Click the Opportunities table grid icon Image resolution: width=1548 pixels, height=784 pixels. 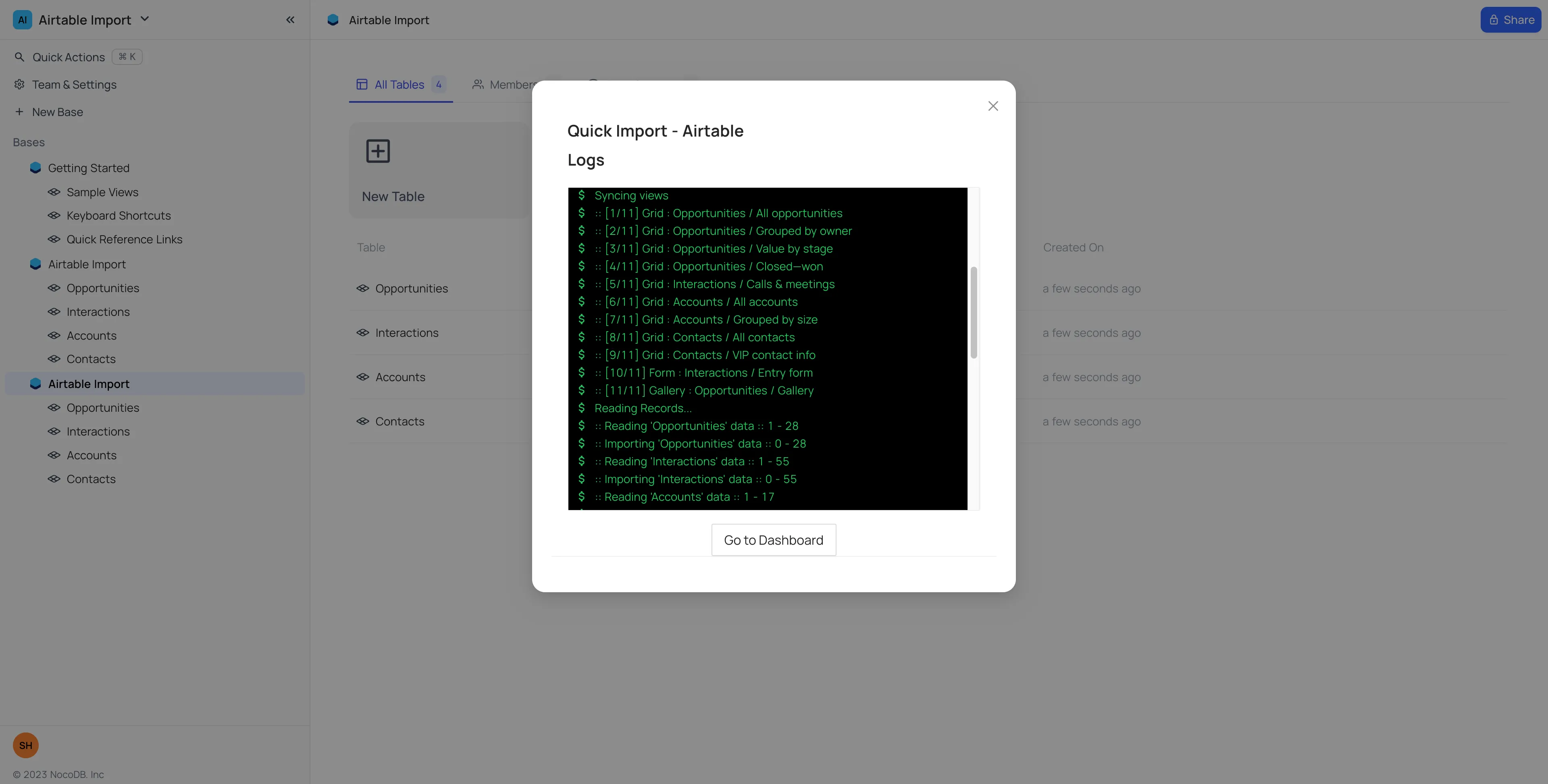tap(363, 288)
